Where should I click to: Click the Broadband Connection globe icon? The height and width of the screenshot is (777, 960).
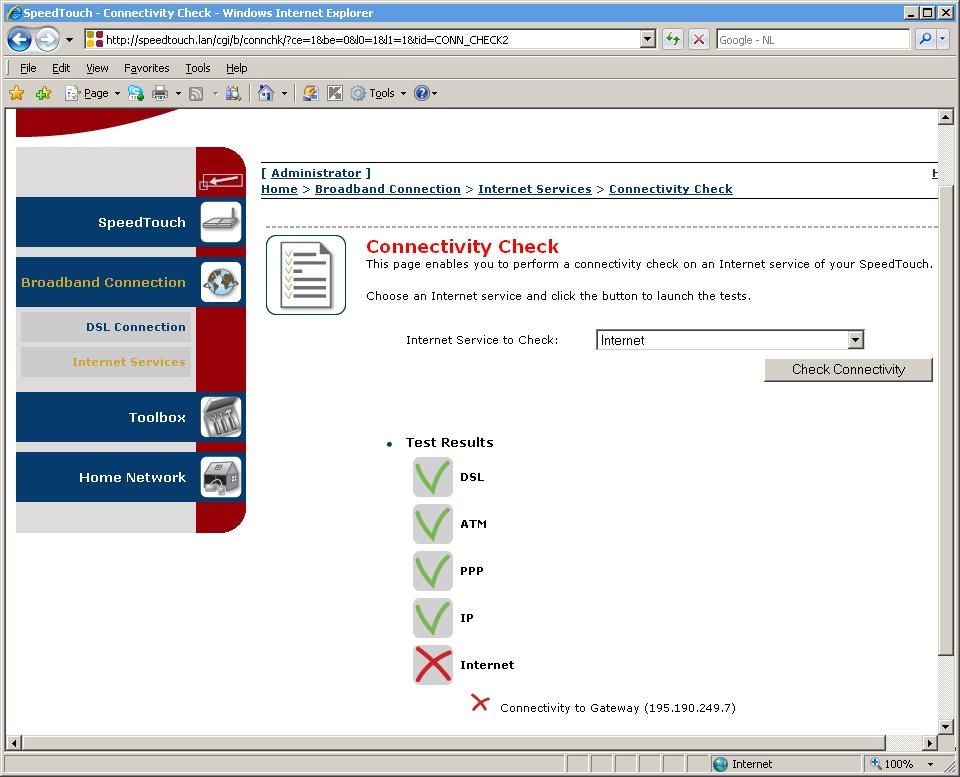coord(220,282)
